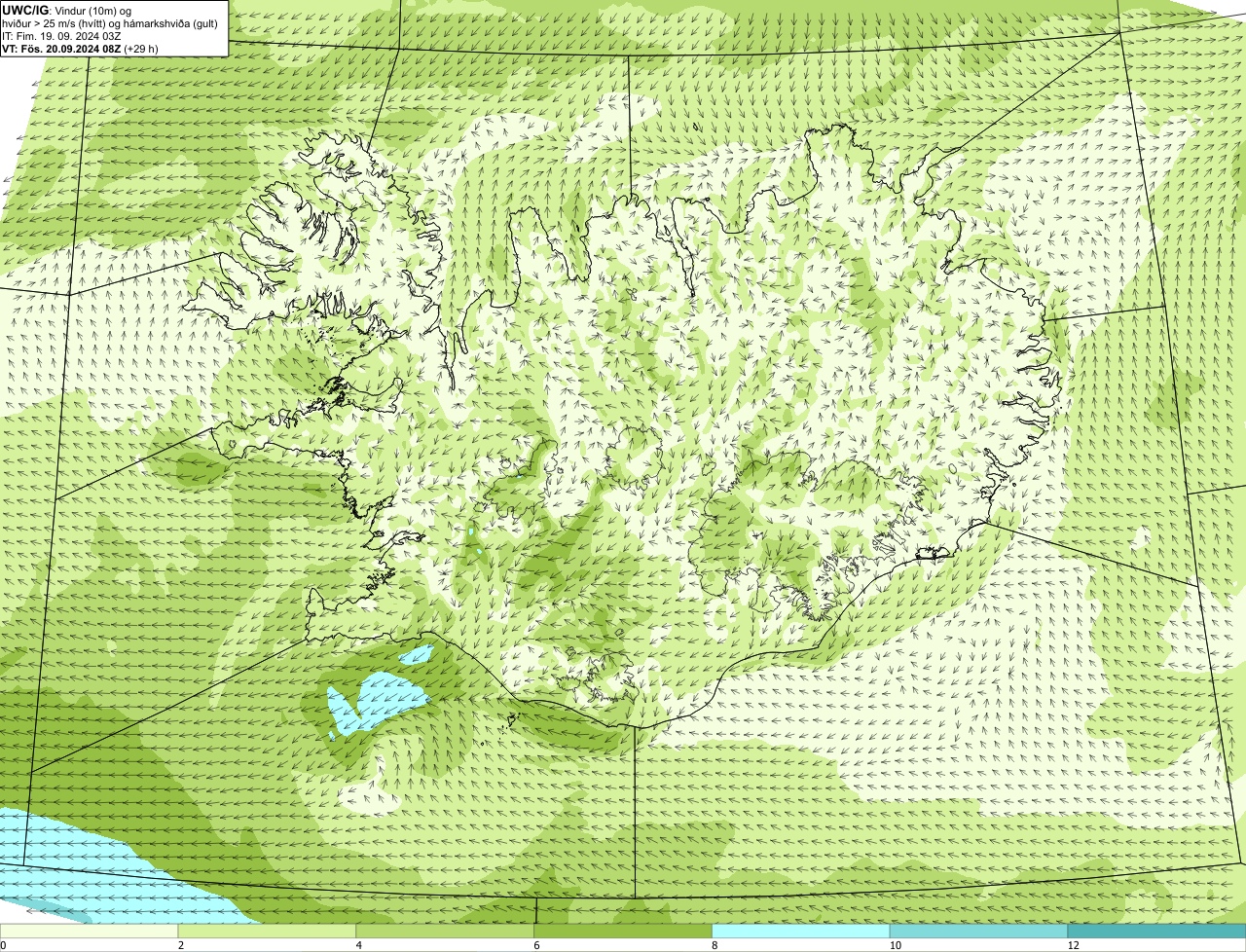This screenshot has width=1246, height=952.
Task: Click the scale label '10' under the colorbar
Action: [896, 945]
